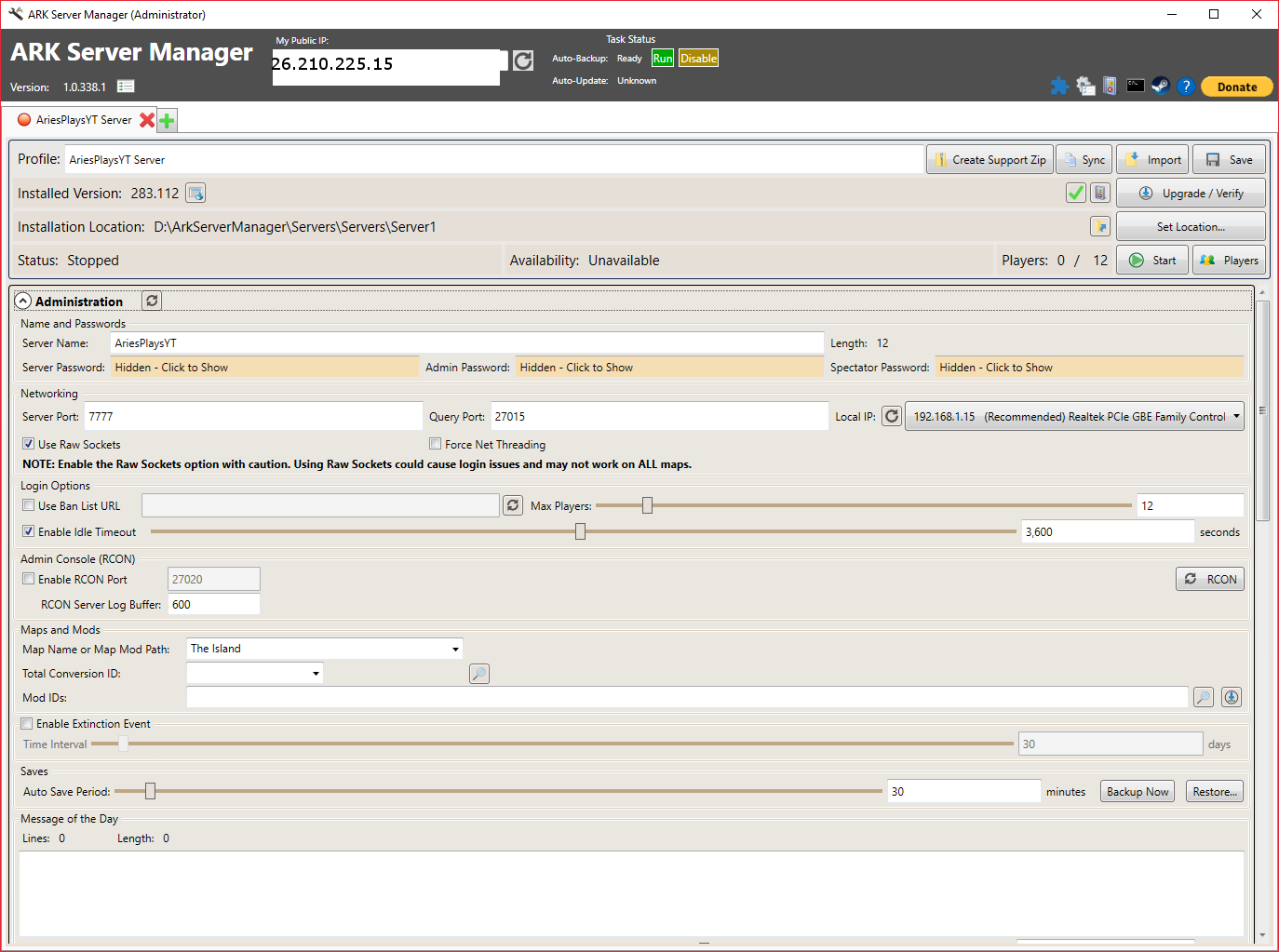Toggle Use Raw Sockets checkbox
The image size is (1279, 952).
[x=29, y=444]
